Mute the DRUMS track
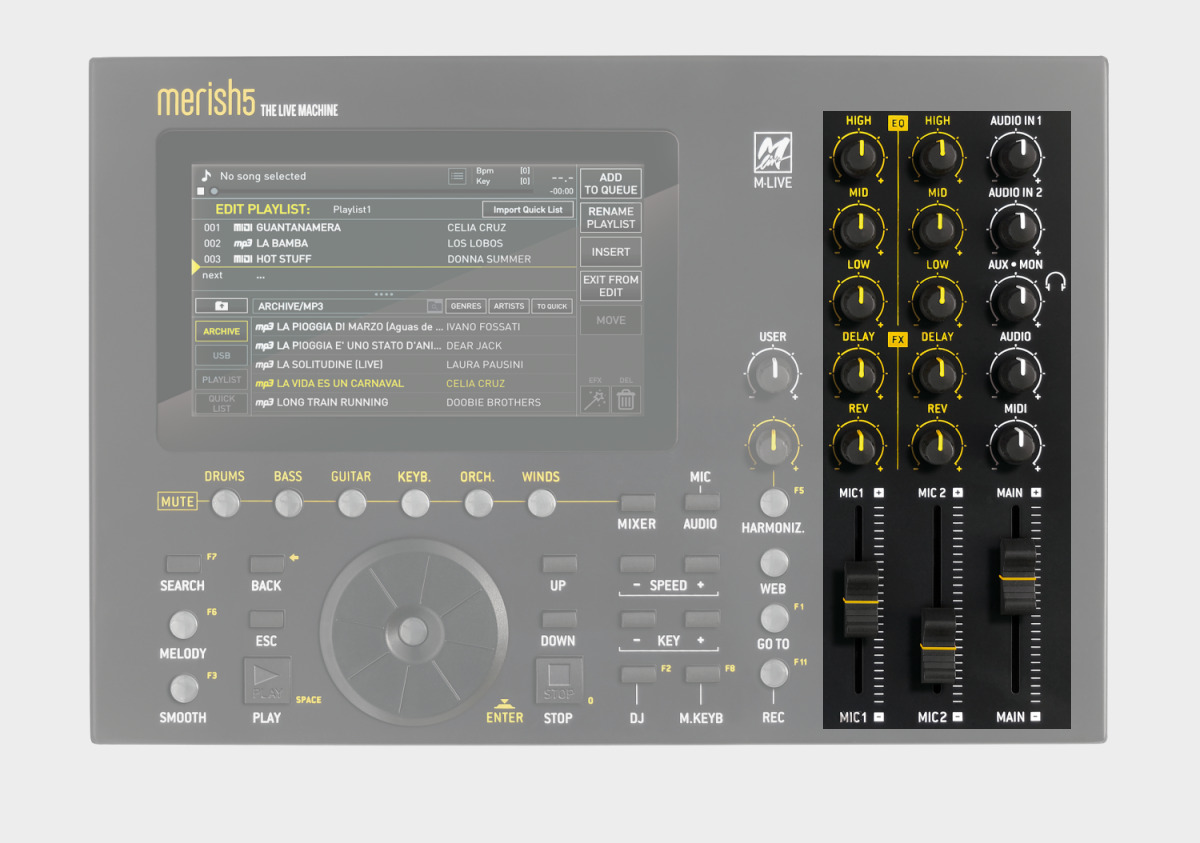The image size is (1200, 843). pyautogui.click(x=225, y=503)
